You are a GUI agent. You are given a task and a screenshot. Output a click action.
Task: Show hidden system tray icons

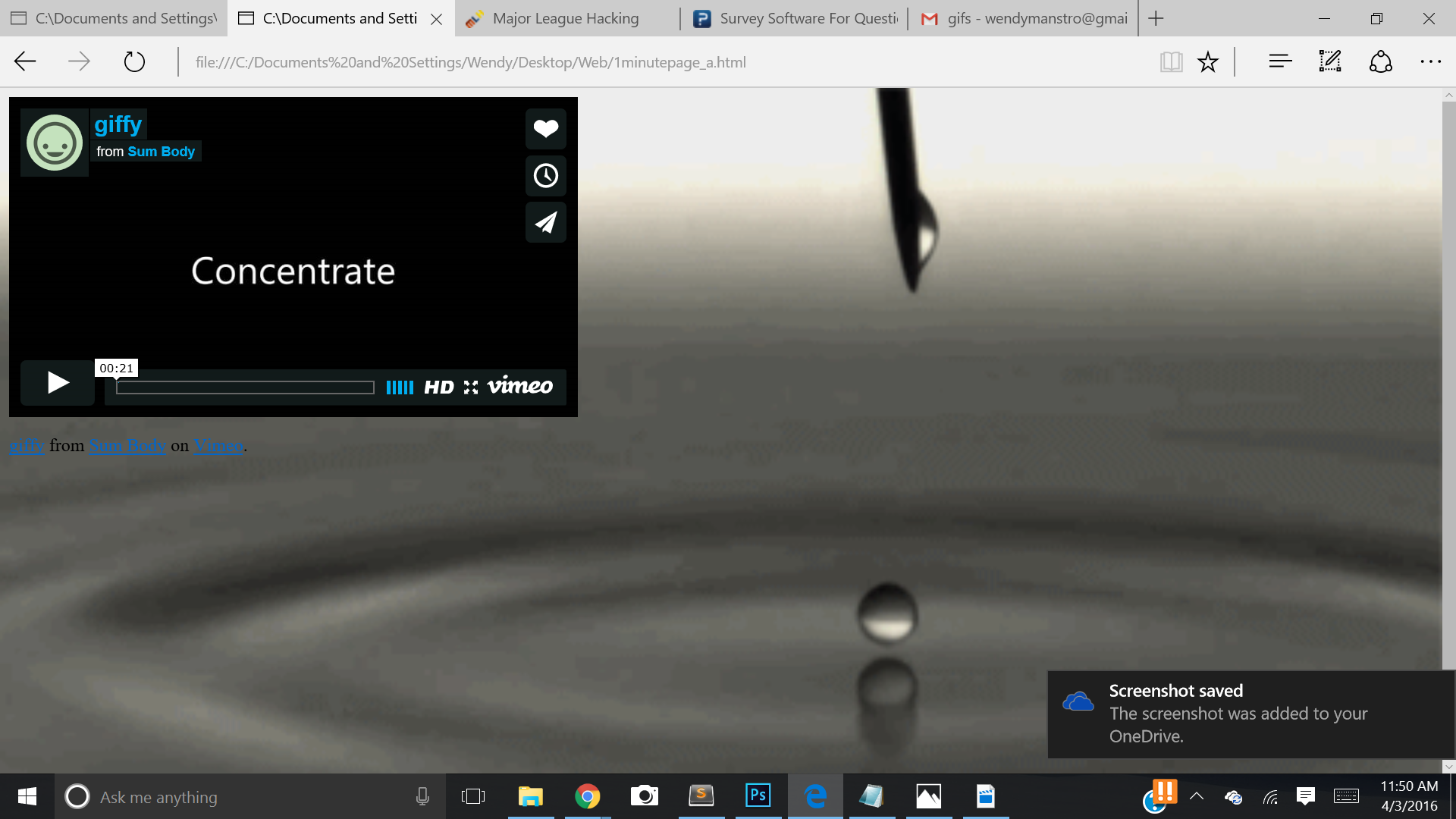pos(1197,796)
